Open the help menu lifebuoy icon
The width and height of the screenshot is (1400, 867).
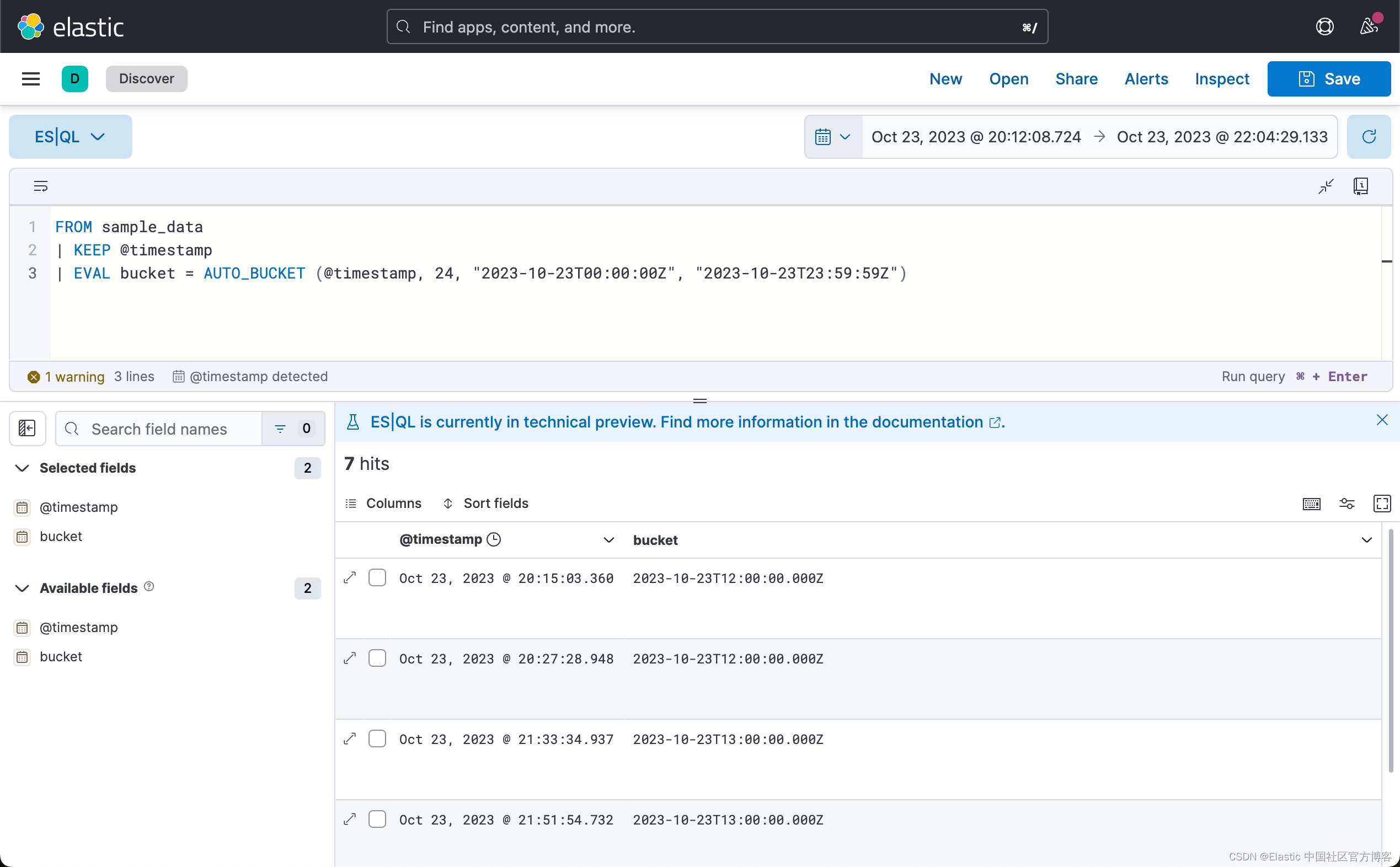point(1324,26)
